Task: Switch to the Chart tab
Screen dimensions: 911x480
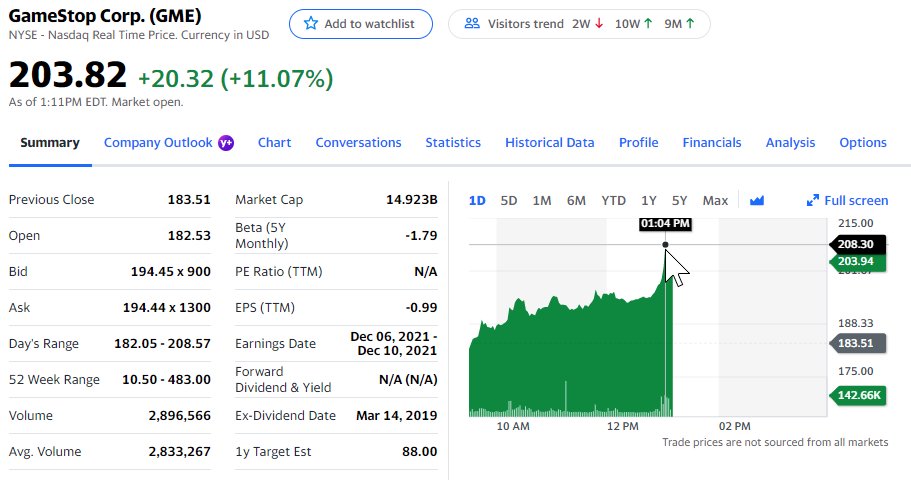Action: tap(274, 143)
